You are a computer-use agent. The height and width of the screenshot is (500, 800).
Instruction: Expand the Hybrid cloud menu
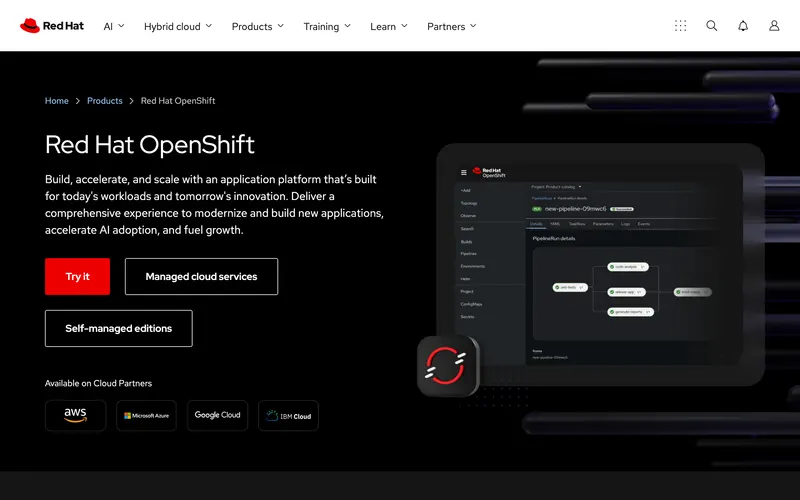click(178, 26)
